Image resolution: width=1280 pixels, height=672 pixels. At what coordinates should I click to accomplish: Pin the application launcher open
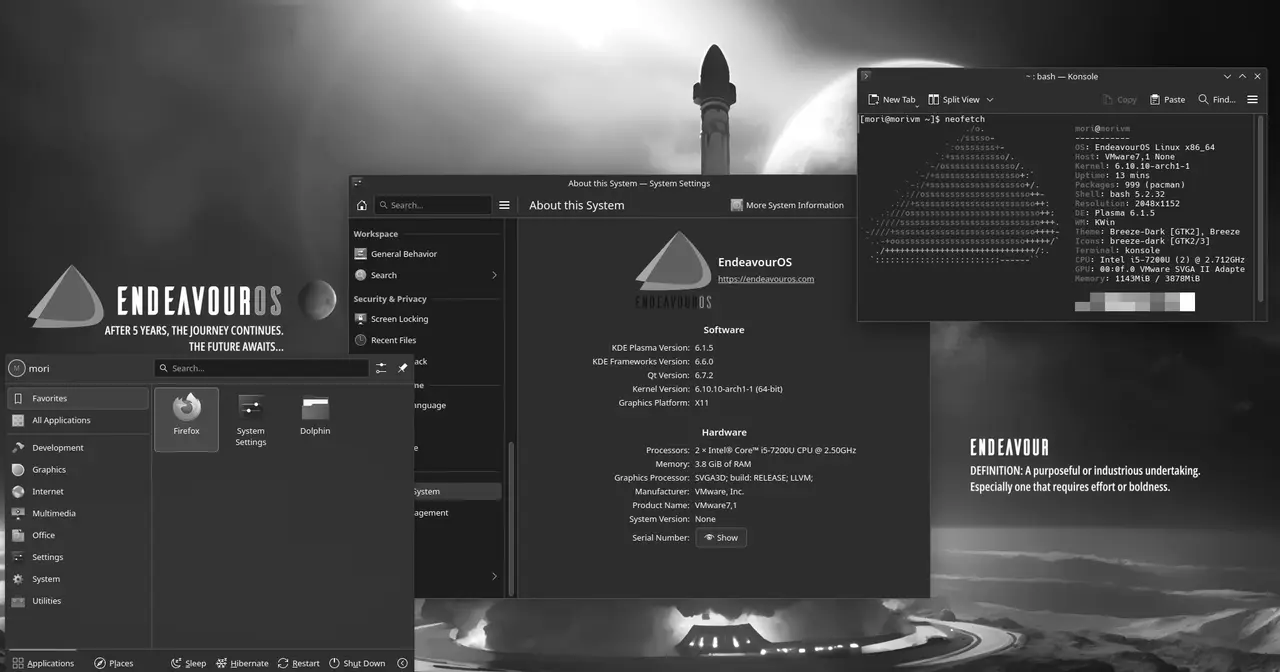403,368
